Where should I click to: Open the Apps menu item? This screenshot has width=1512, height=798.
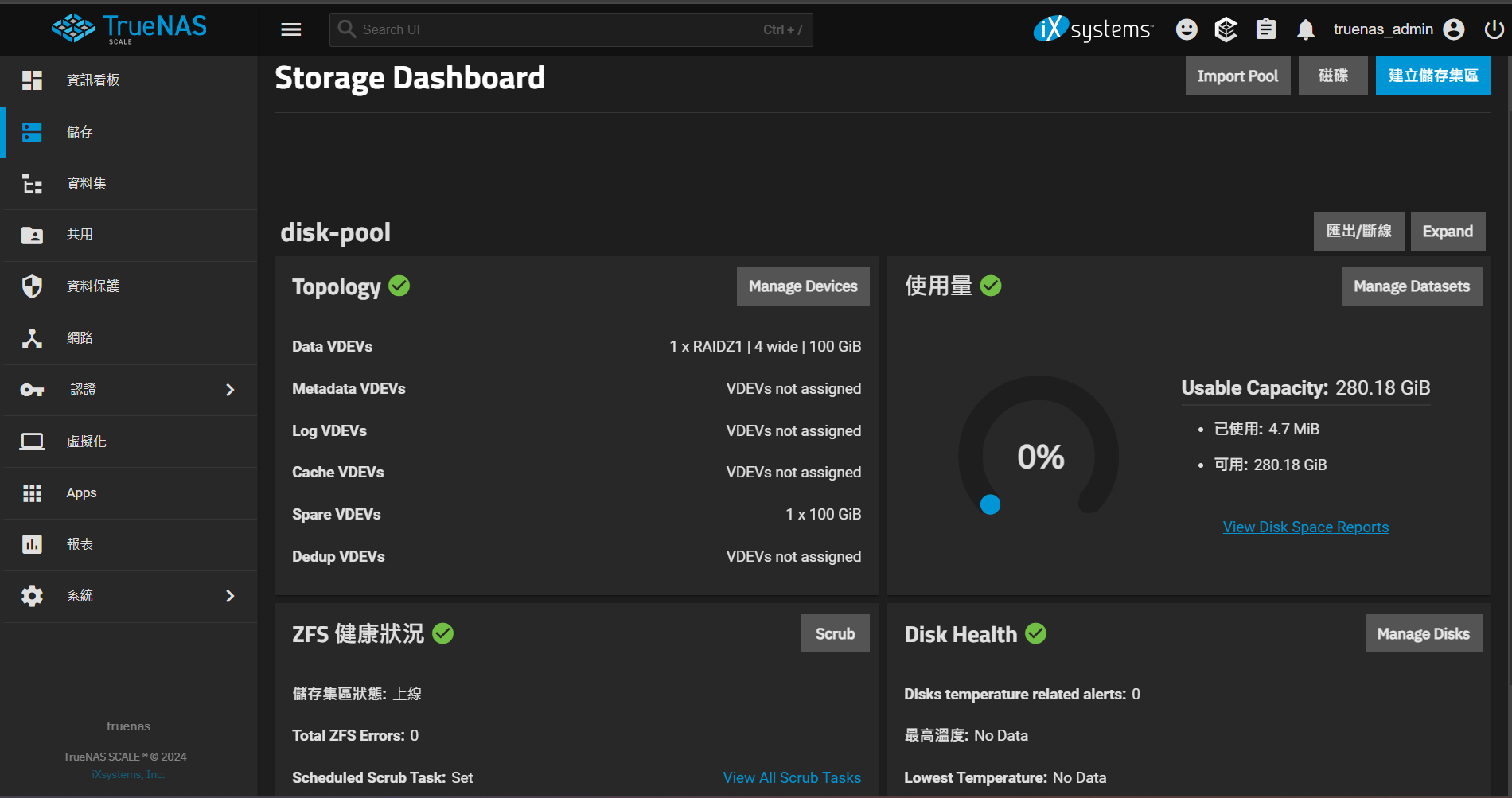point(81,493)
